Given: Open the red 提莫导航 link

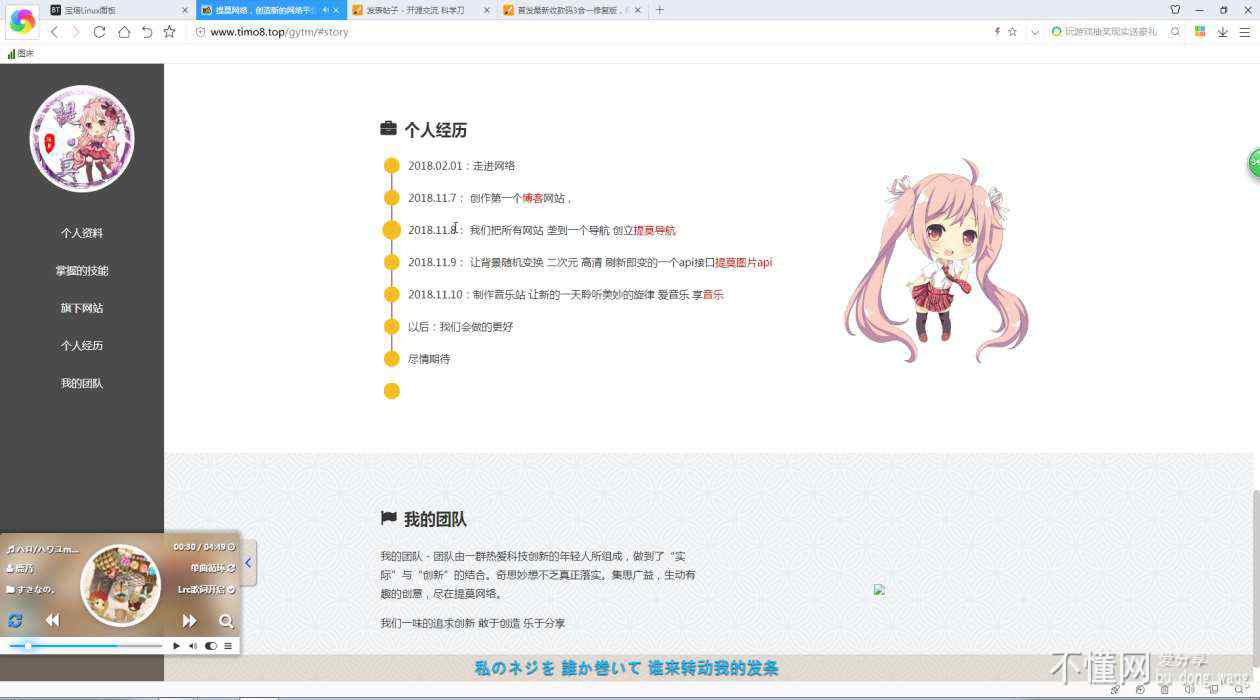Looking at the screenshot, I should (654, 230).
